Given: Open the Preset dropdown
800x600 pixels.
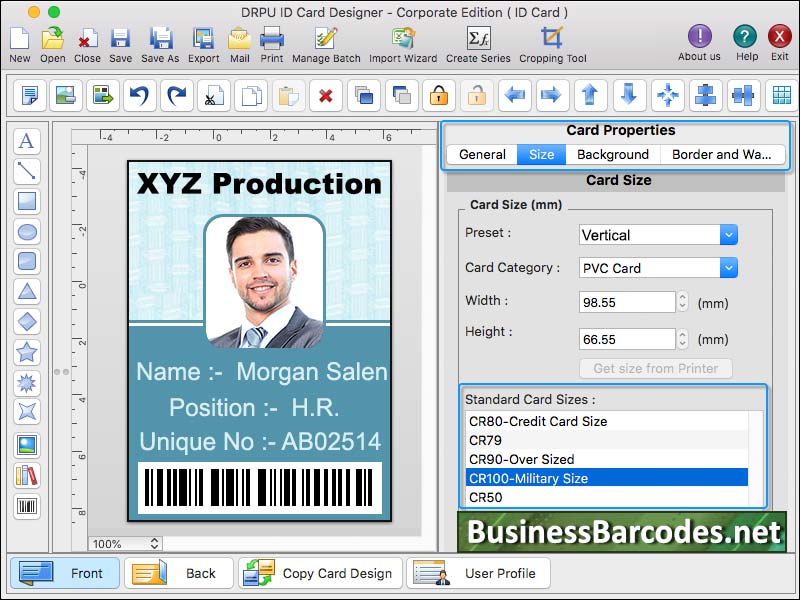Looking at the screenshot, I should [x=727, y=235].
